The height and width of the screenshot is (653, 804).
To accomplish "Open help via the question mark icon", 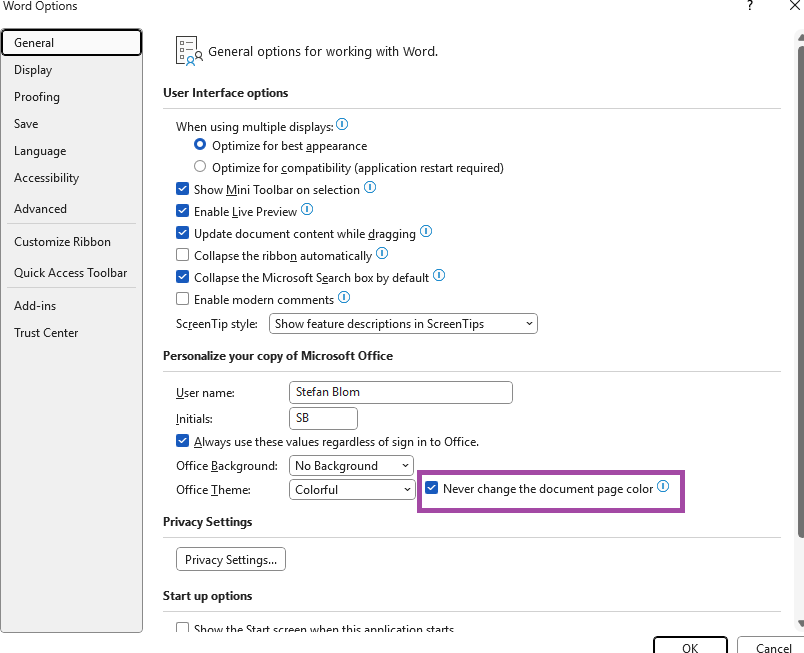I will (x=749, y=8).
